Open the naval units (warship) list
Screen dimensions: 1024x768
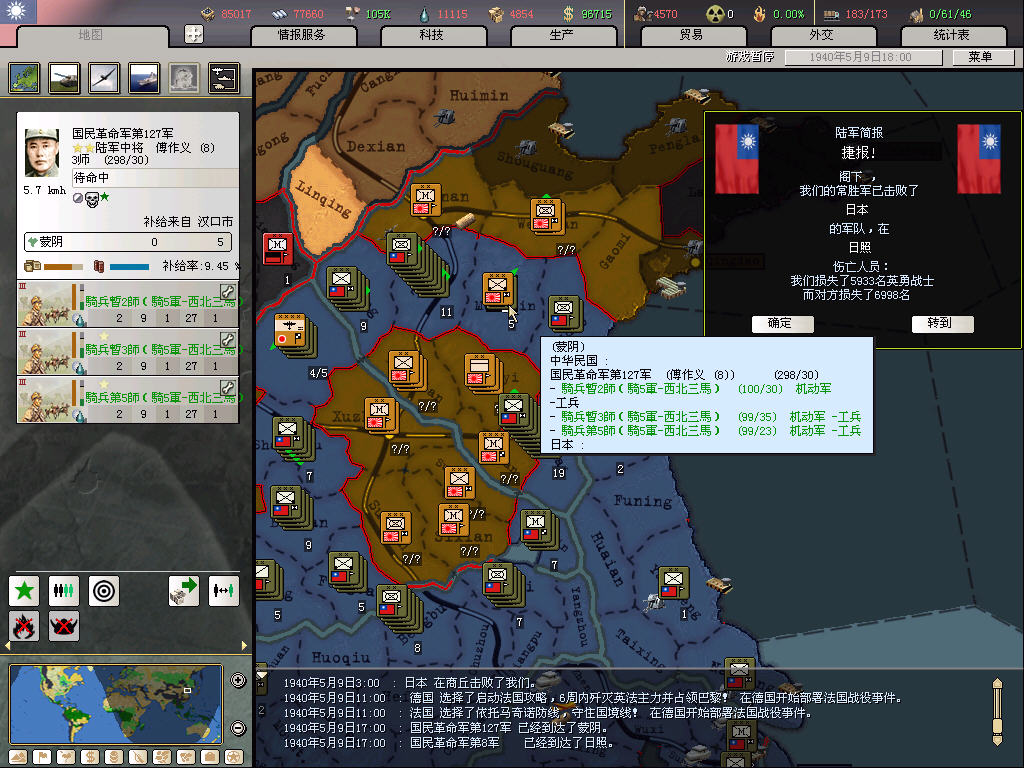(x=144, y=78)
